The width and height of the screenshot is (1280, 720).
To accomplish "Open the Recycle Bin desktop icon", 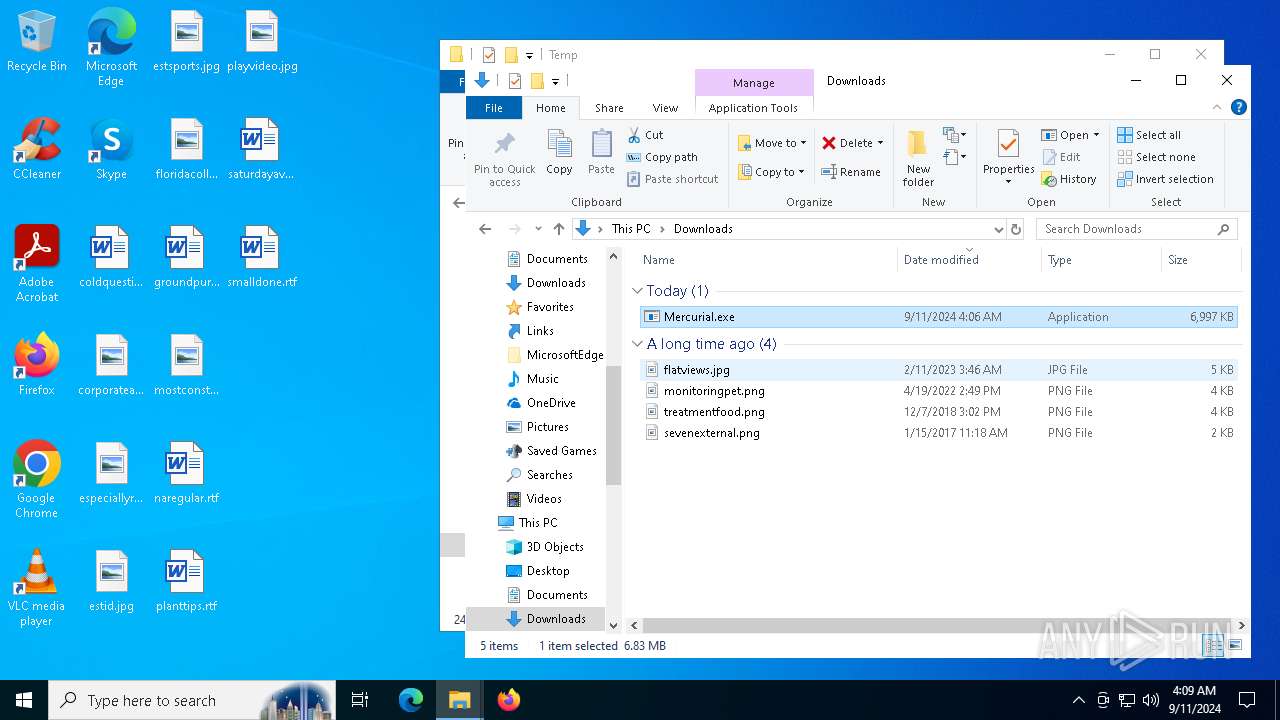I will [x=37, y=42].
